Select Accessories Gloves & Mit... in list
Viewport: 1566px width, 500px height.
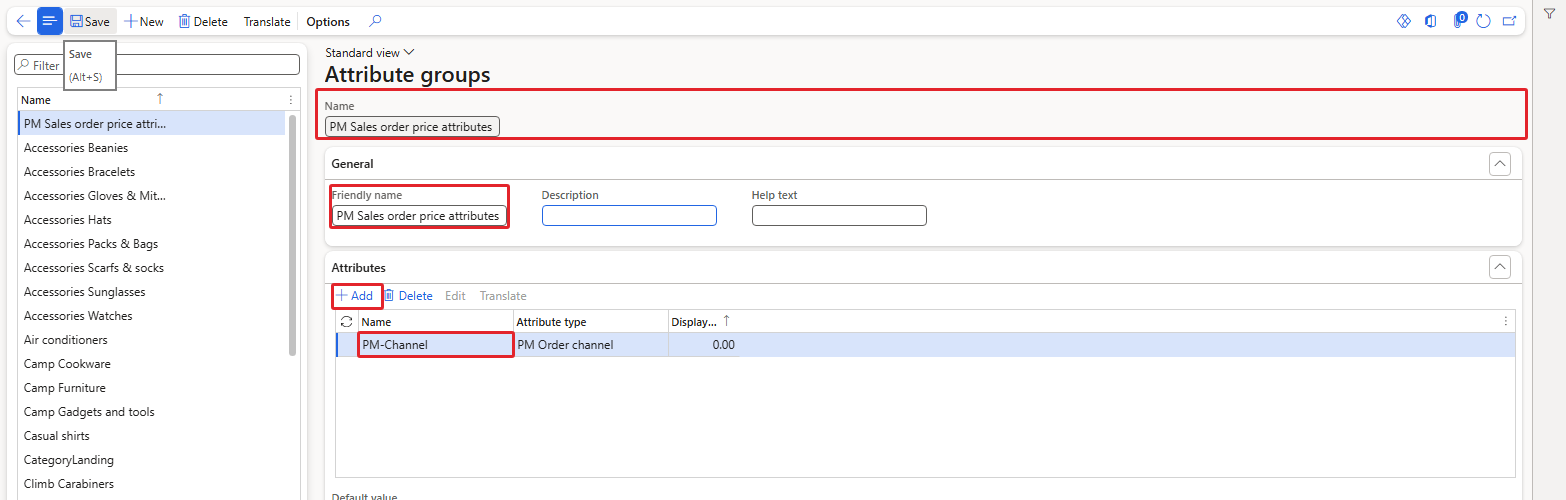pyautogui.click(x=152, y=196)
